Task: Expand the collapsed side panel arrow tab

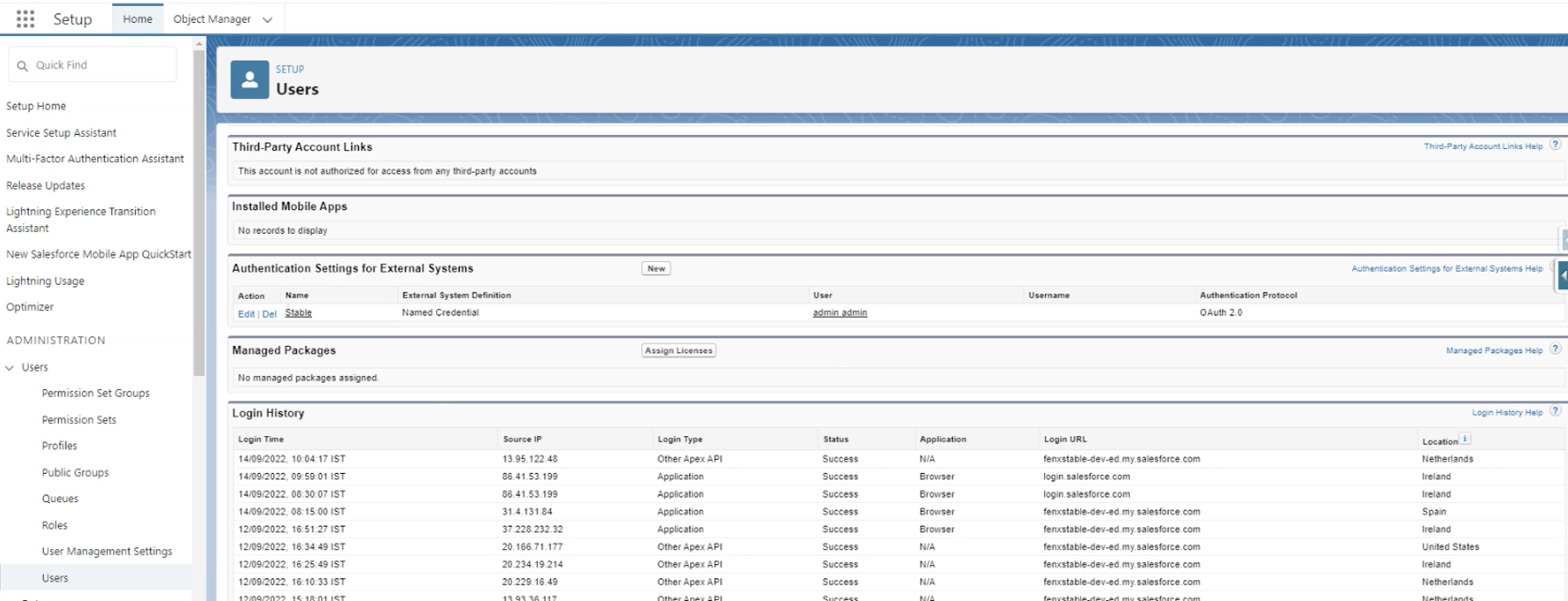Action: tap(1562, 275)
